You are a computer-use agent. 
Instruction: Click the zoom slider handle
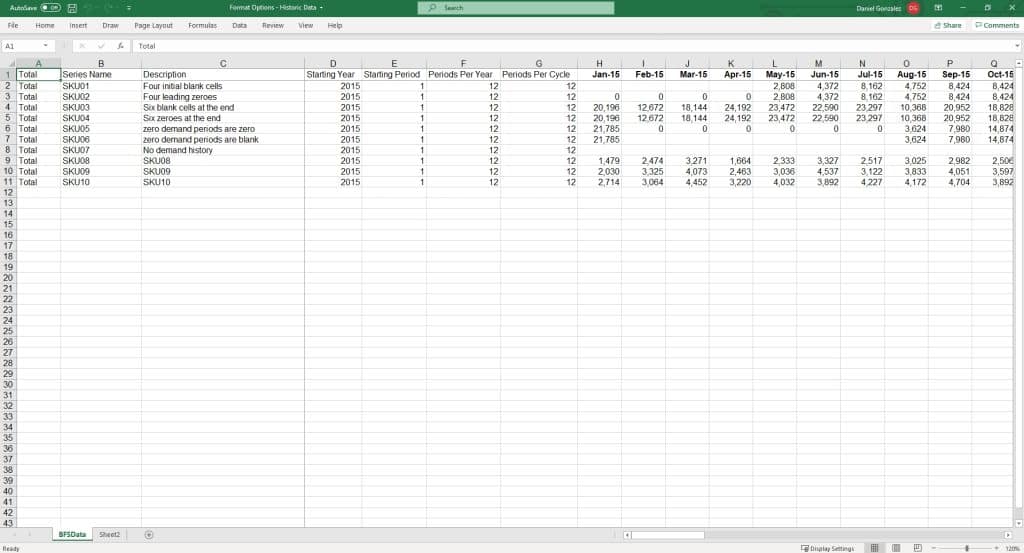(967, 548)
